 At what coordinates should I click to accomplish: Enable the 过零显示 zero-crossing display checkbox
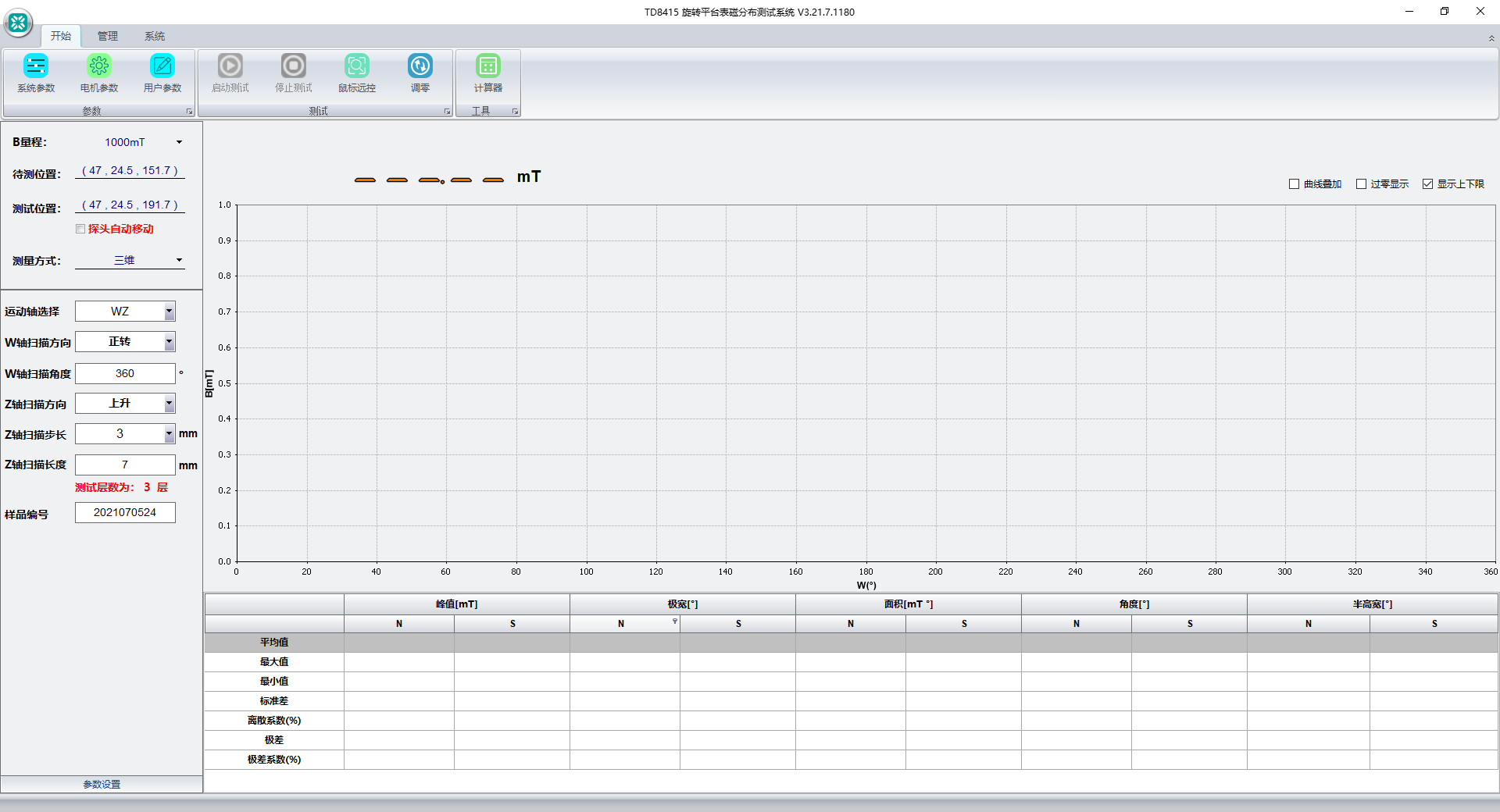tap(1361, 184)
